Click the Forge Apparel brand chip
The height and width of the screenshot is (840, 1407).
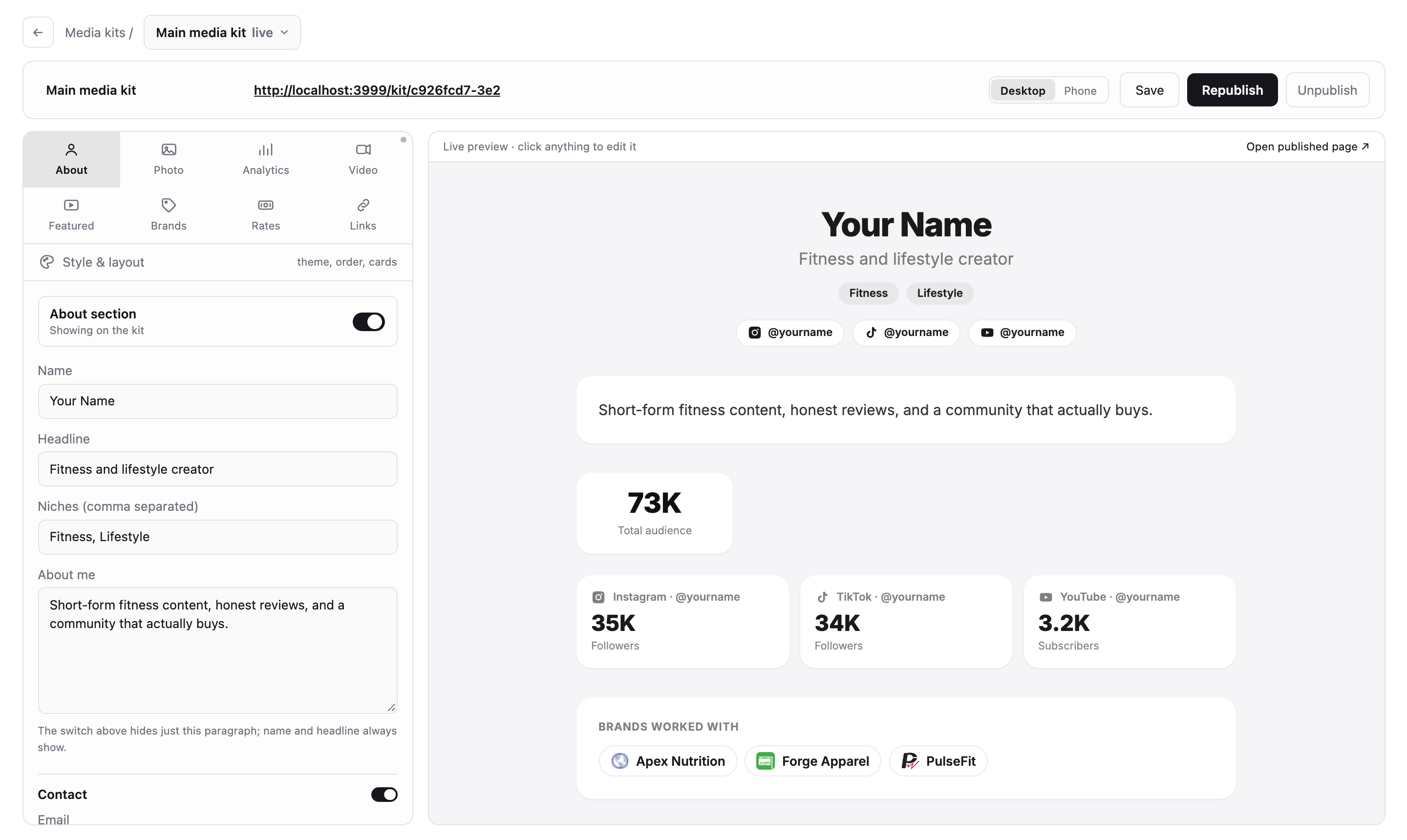coord(813,761)
